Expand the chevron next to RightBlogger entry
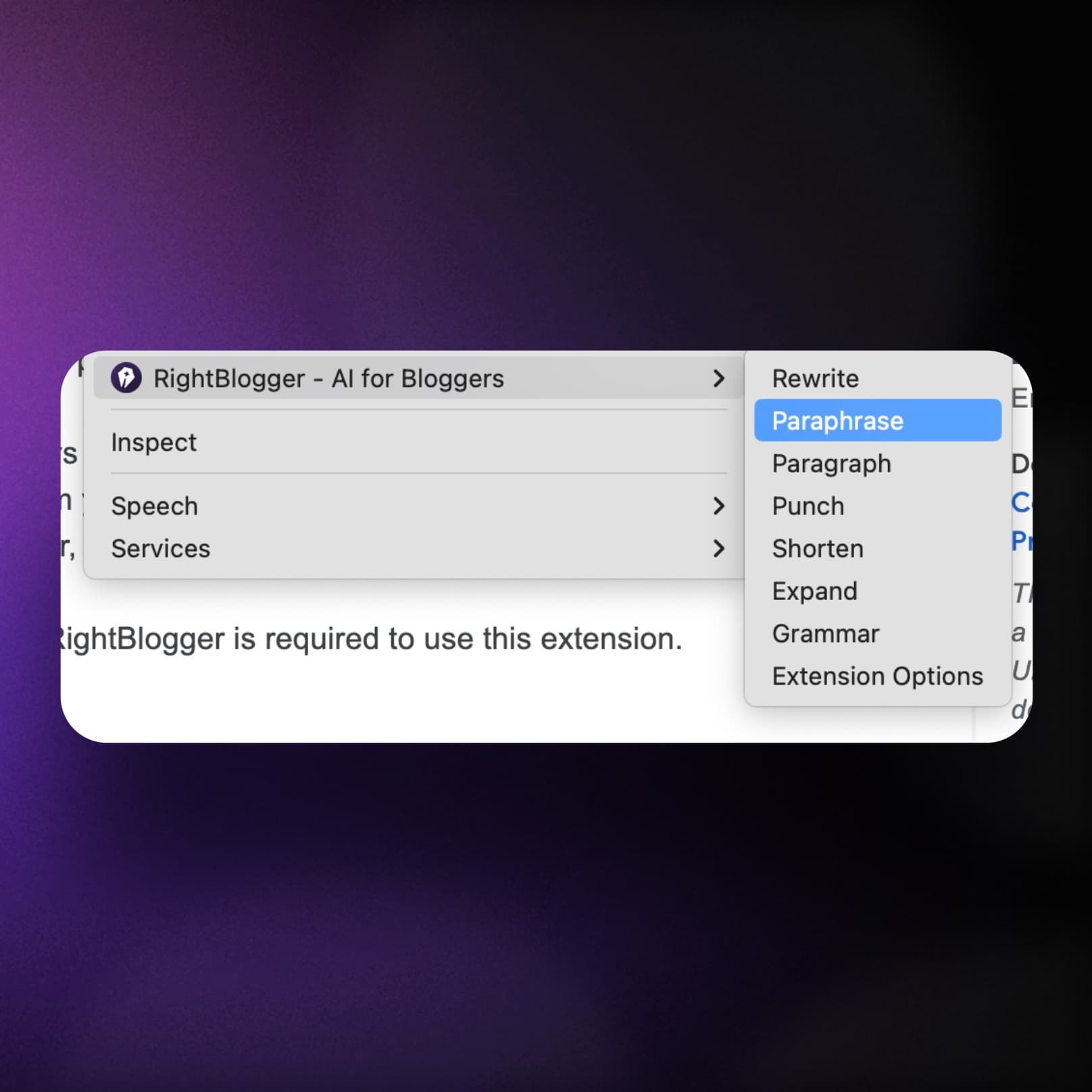The image size is (1092, 1092). (x=720, y=378)
